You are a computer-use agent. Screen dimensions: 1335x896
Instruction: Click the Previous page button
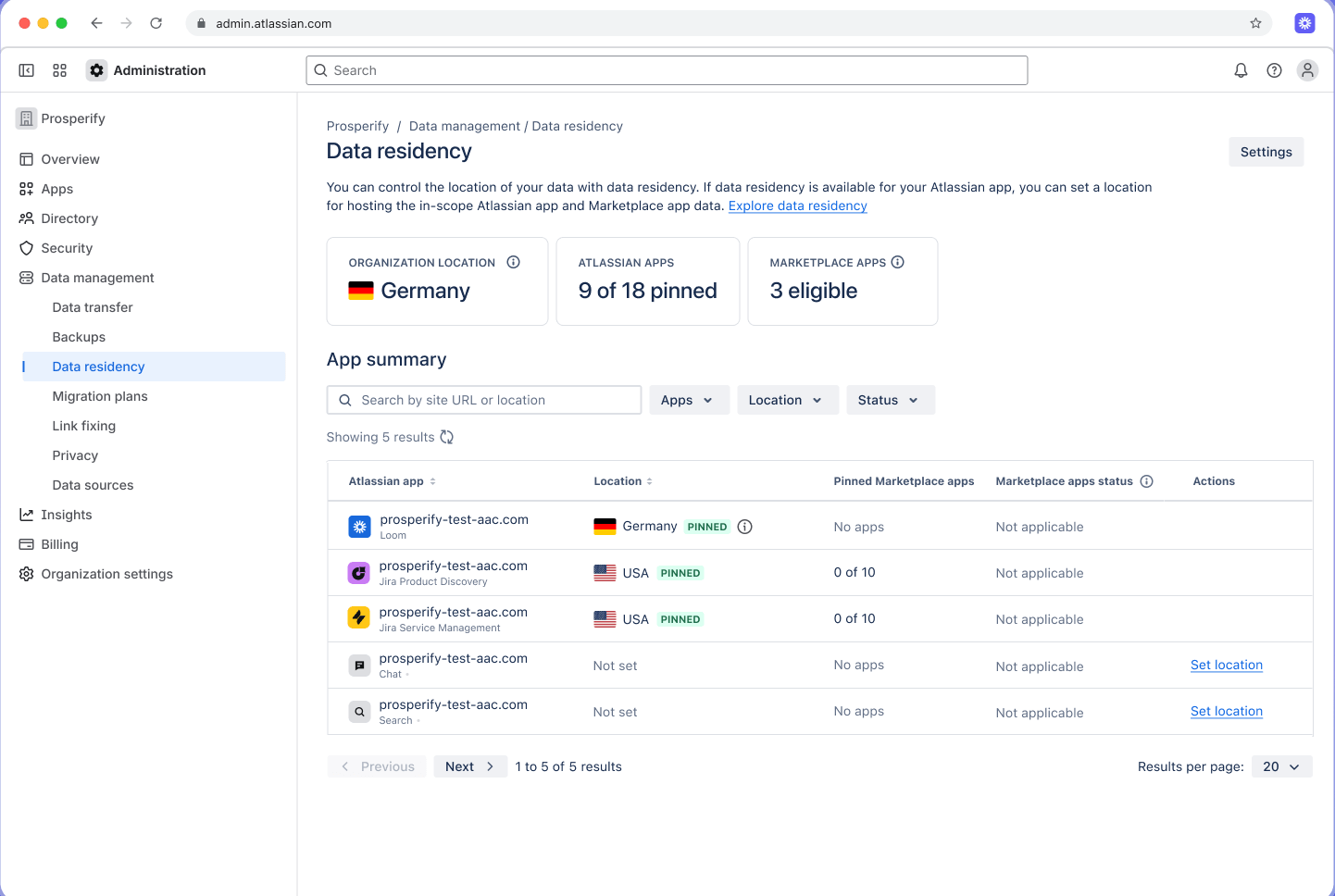point(377,766)
